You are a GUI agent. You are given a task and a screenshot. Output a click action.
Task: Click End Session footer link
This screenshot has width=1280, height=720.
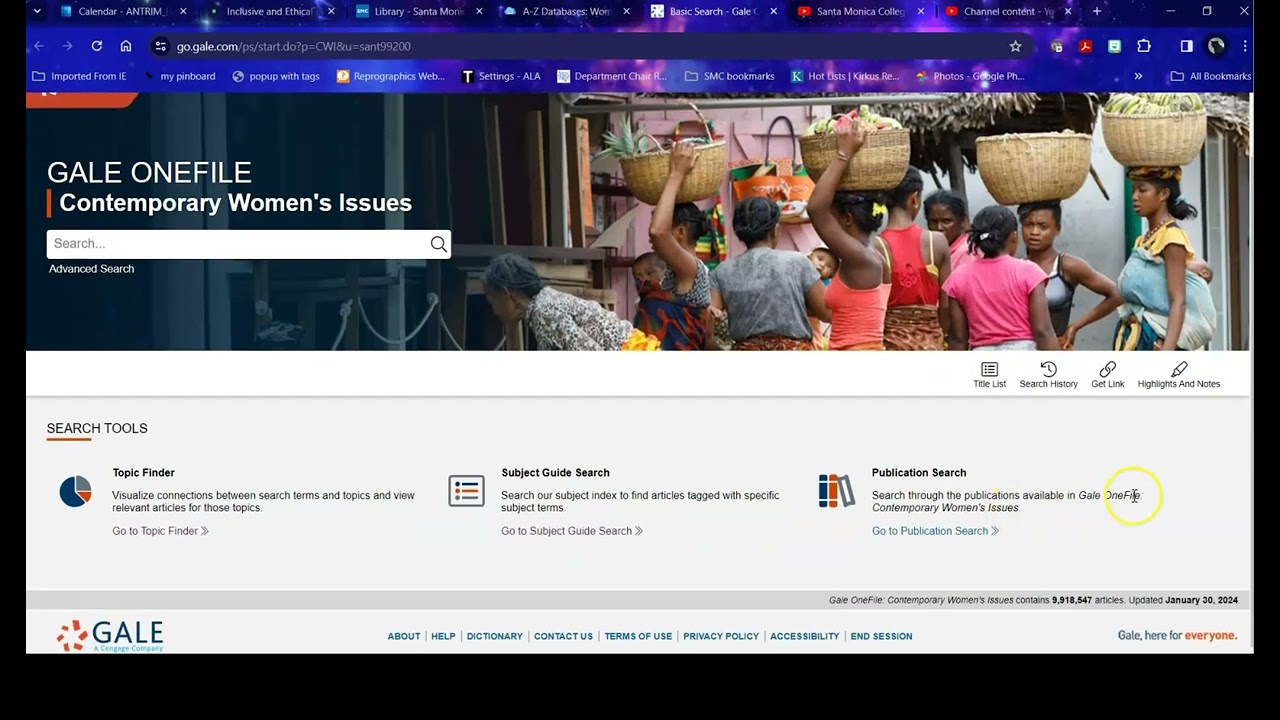pos(881,636)
